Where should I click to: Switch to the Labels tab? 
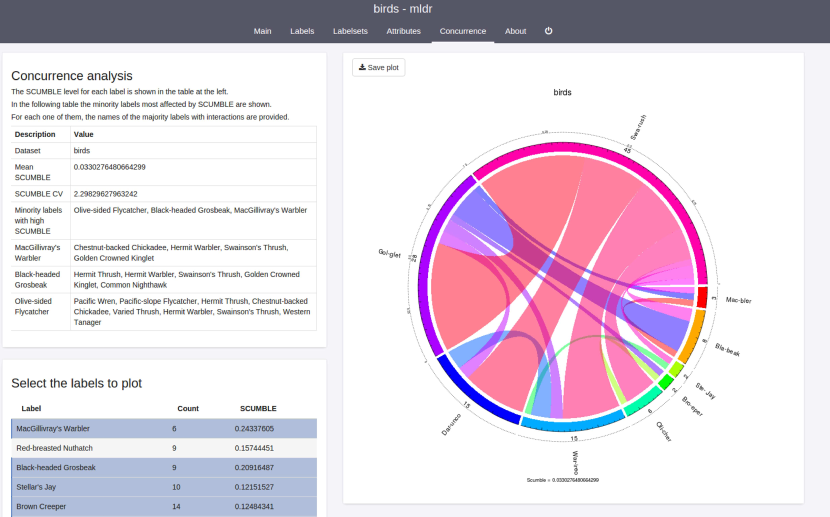302,31
